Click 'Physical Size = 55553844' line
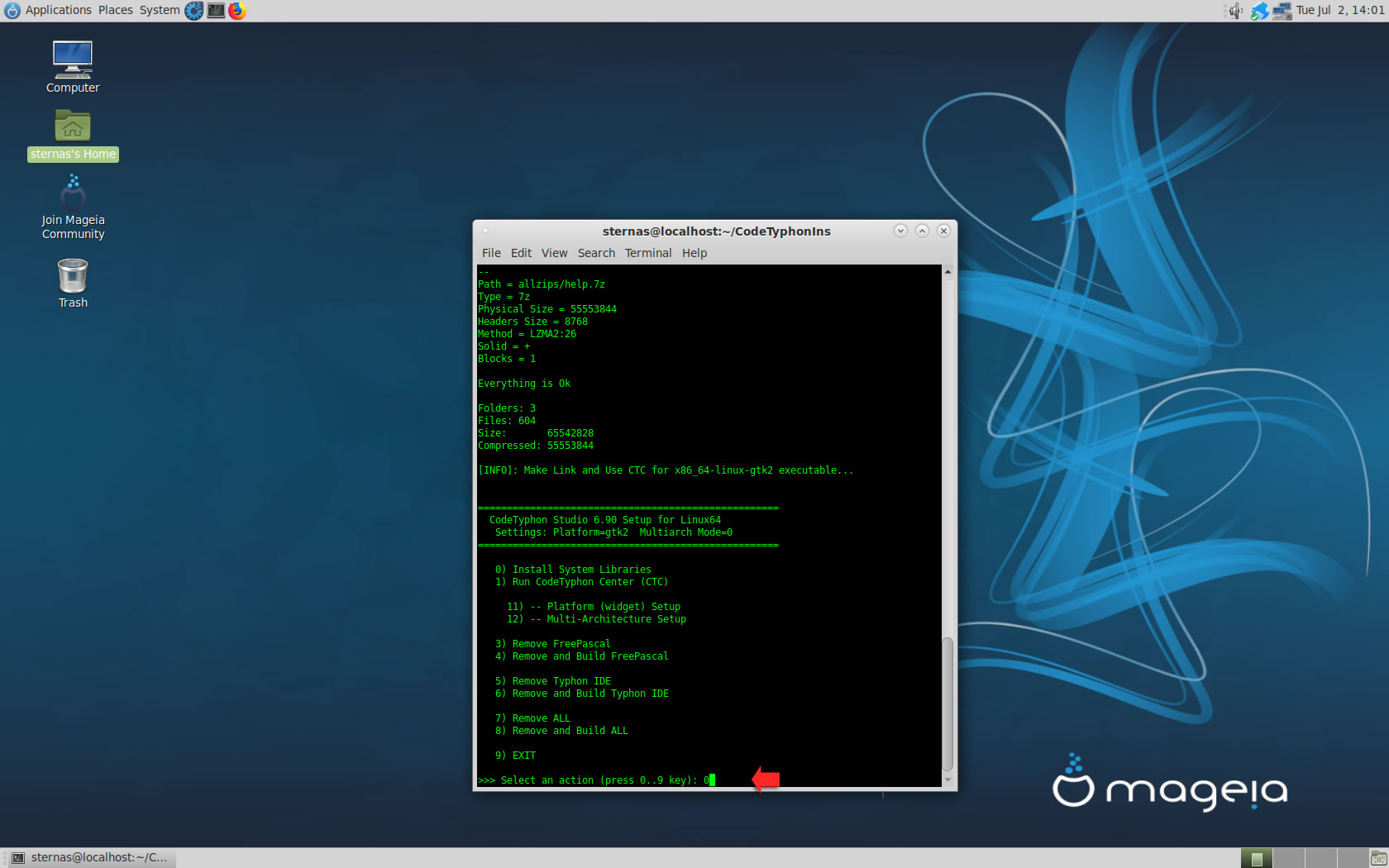Viewport: 1389px width, 868px height. 547,309
